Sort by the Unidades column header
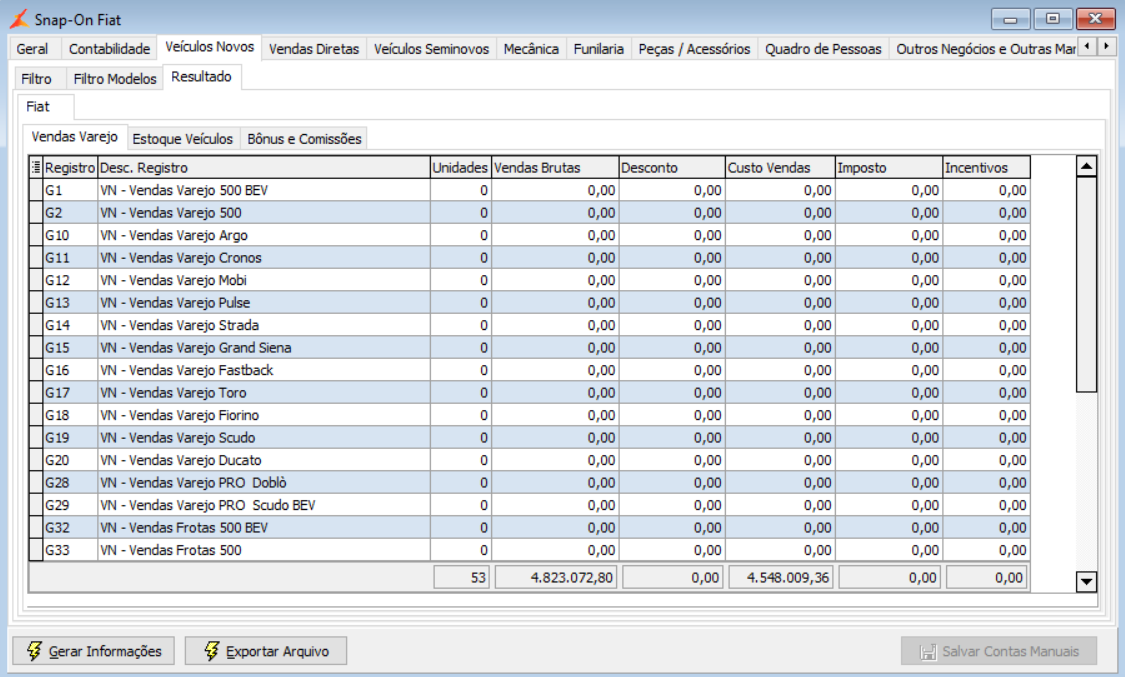The height and width of the screenshot is (677, 1125). [x=461, y=167]
